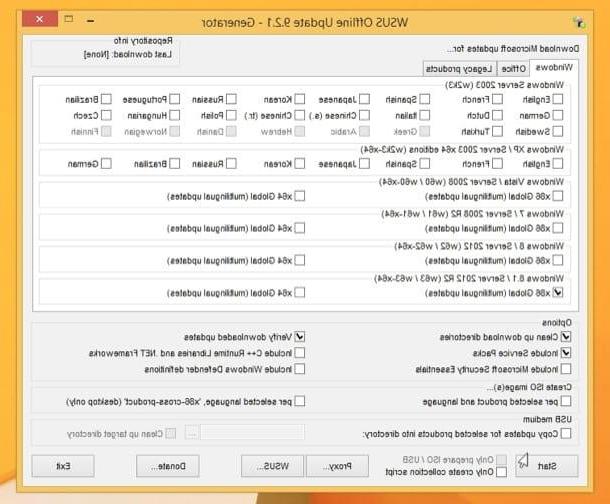This screenshot has height=504, width=610.
Task: Check German under Windows XP / Server 2003 x64
Action: 106,163
